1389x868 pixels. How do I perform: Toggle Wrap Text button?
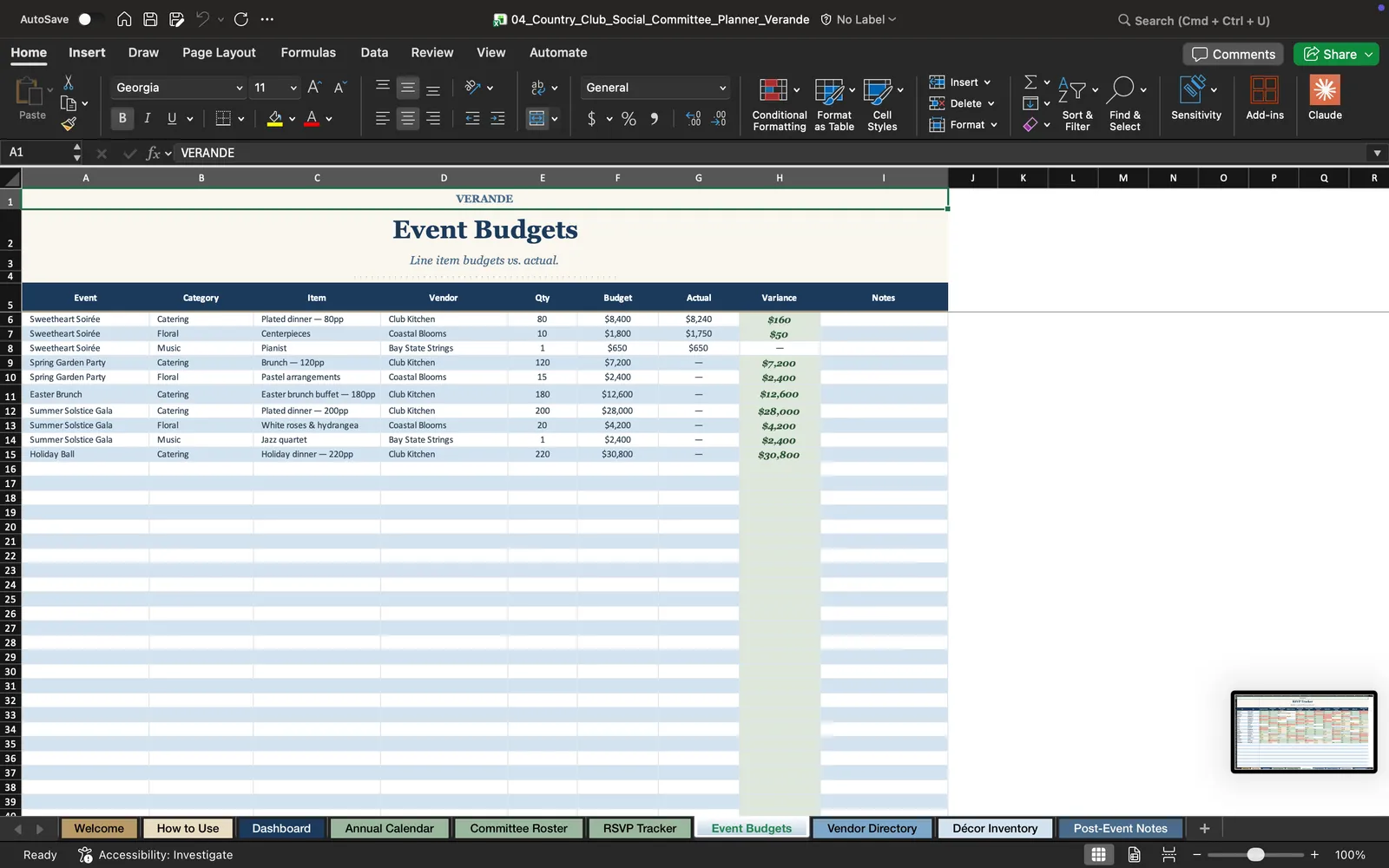(537, 88)
